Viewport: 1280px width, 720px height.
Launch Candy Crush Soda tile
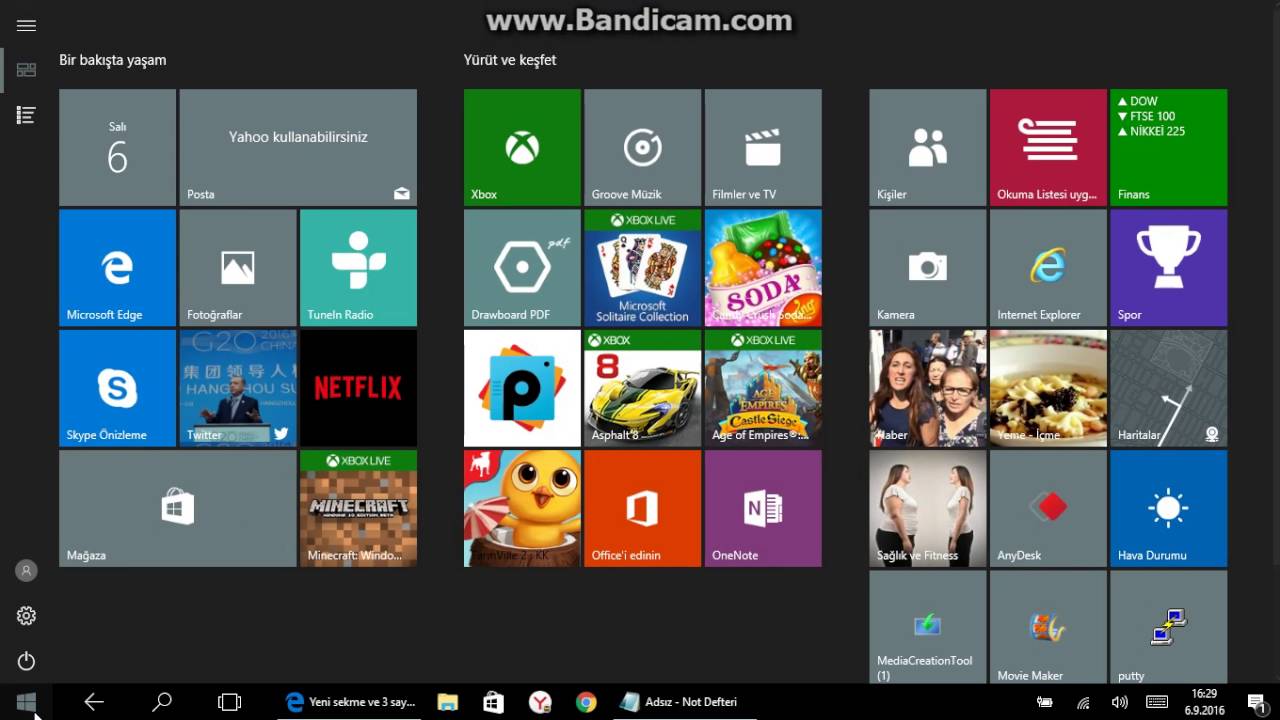[763, 267]
